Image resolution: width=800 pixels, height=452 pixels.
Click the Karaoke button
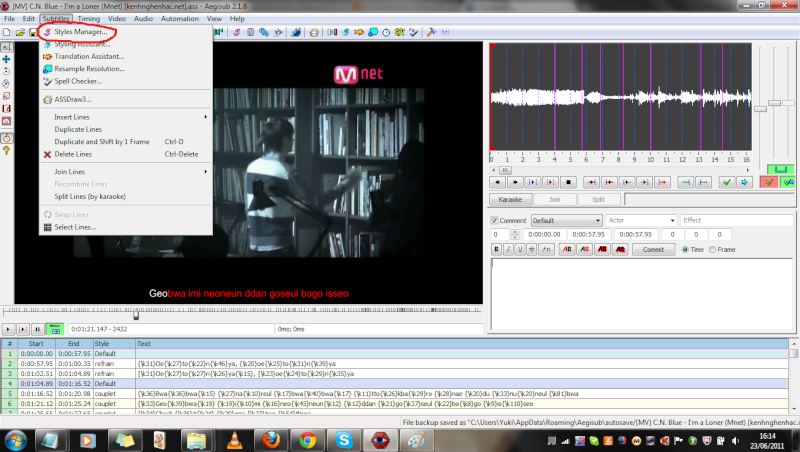[x=510, y=199]
